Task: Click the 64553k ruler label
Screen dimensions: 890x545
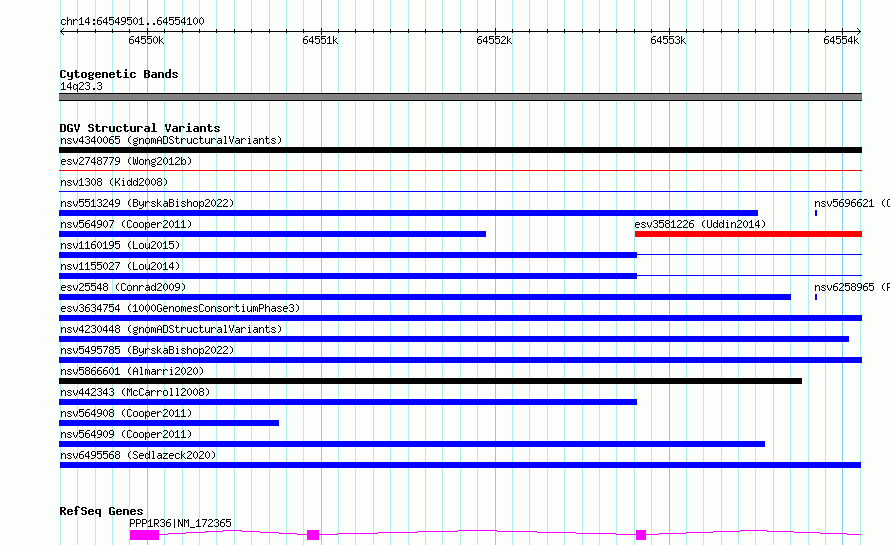Action: pyautogui.click(x=668, y=40)
